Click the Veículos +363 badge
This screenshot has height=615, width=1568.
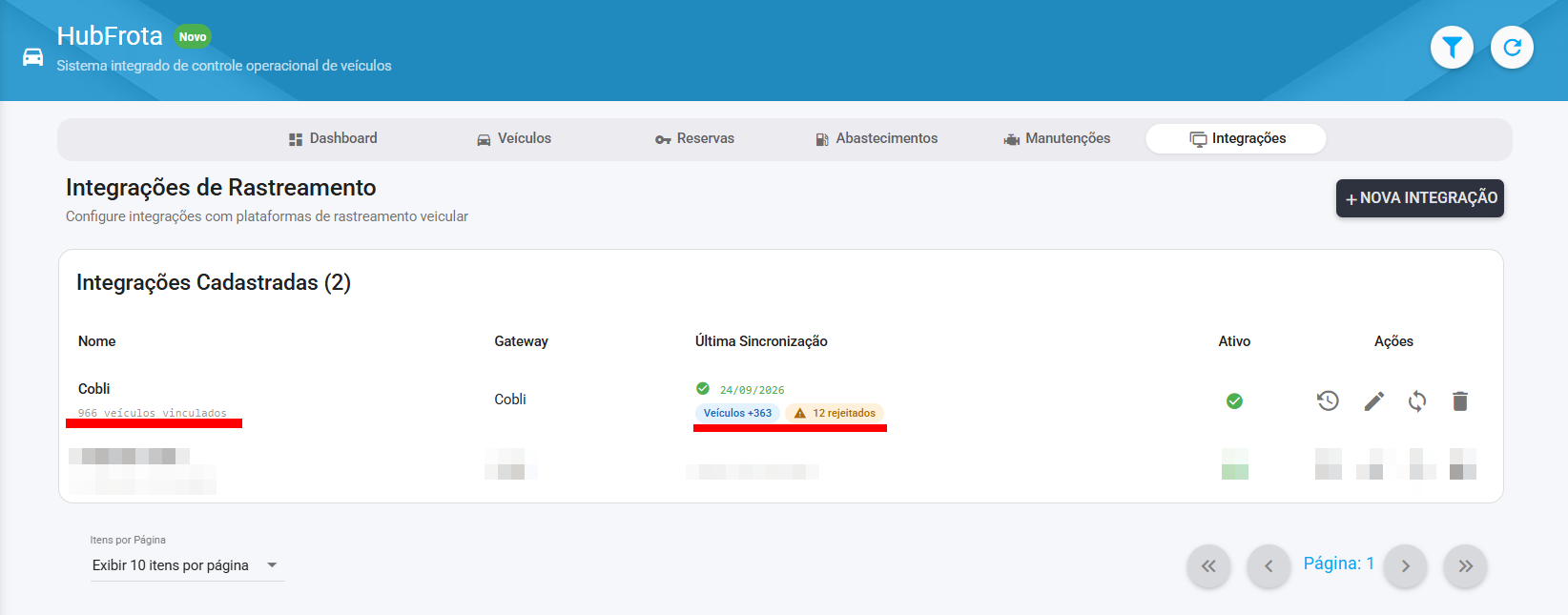coord(737,413)
